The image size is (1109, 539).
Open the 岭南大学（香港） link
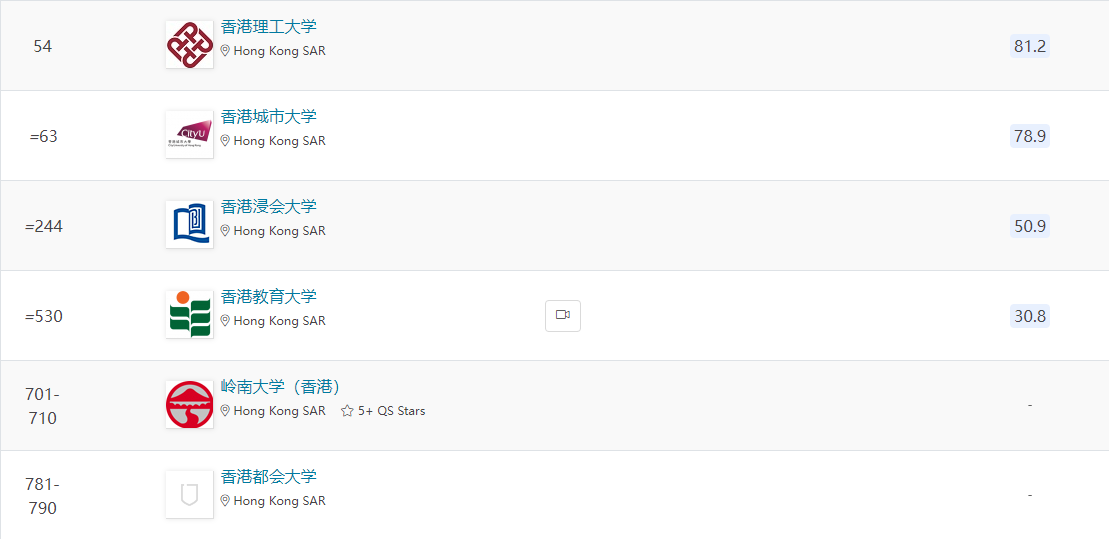coord(281,387)
